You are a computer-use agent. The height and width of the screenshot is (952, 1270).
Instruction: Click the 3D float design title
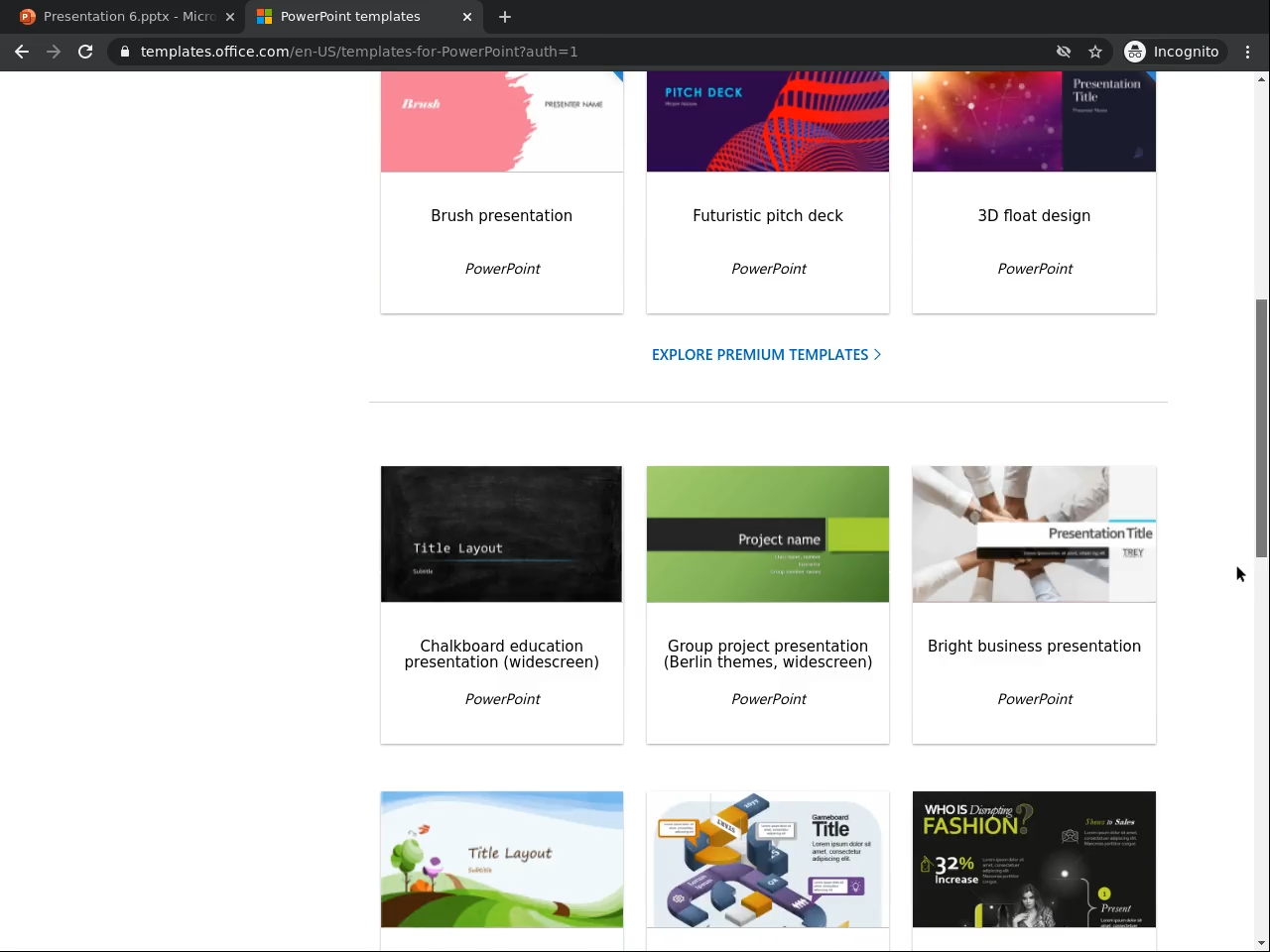[1034, 216]
